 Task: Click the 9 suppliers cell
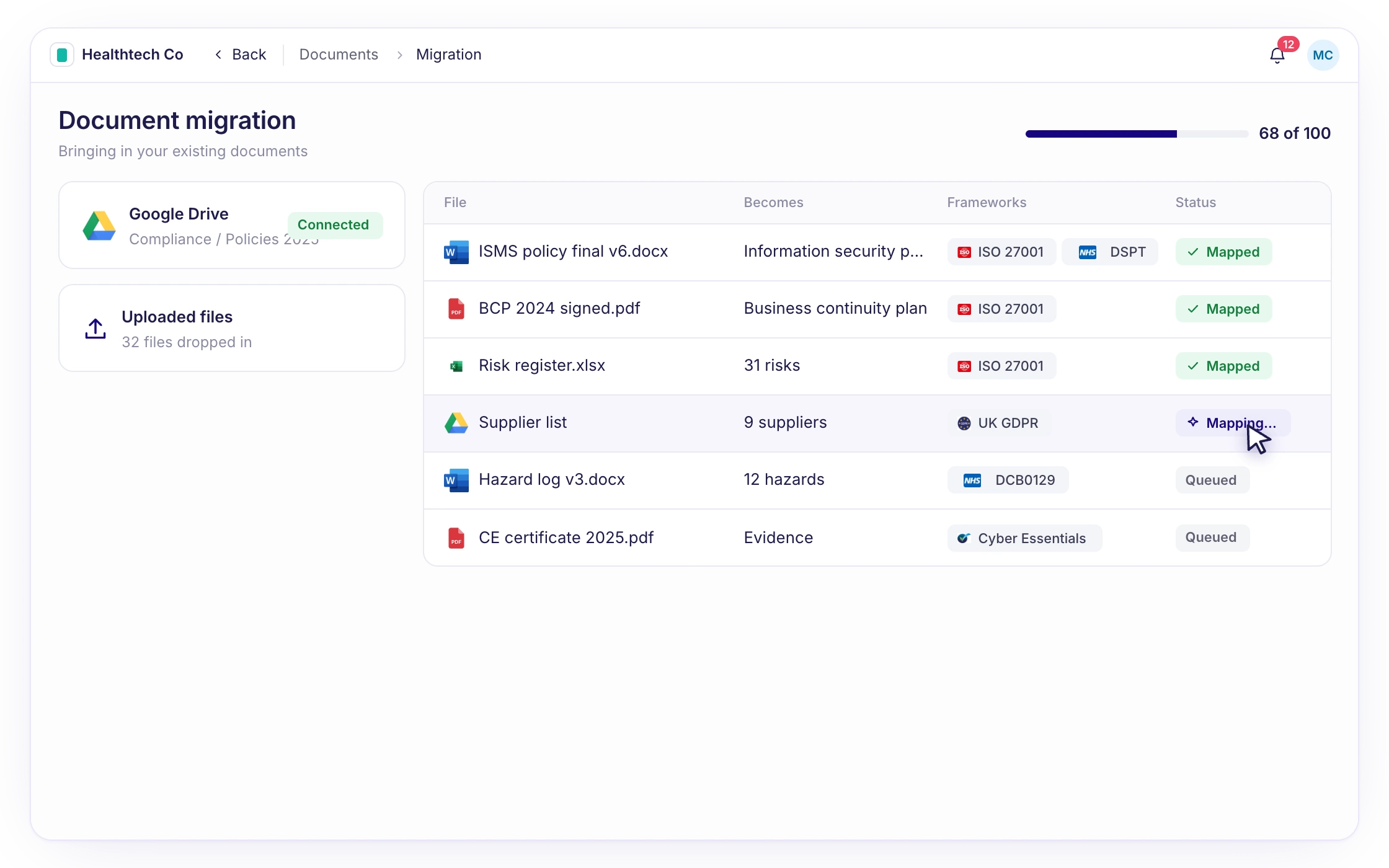pos(785,422)
